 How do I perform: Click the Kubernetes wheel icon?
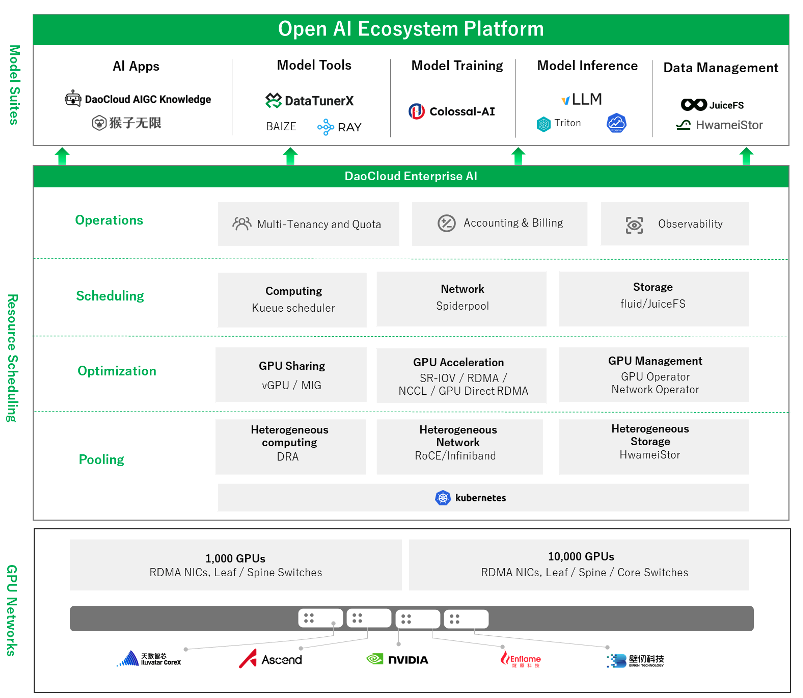click(x=443, y=498)
